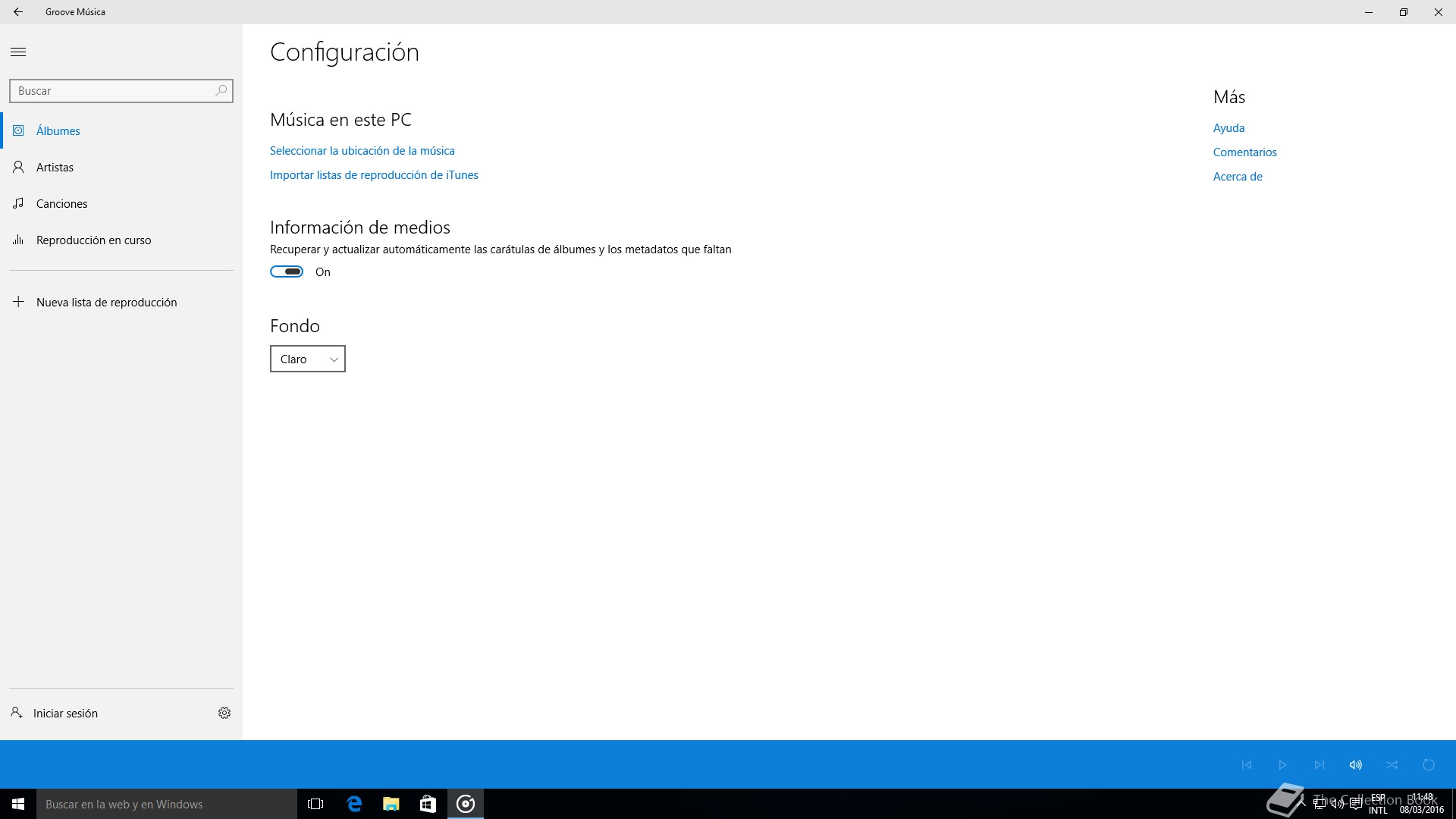
Task: Click previous track button
Action: coord(1247,765)
